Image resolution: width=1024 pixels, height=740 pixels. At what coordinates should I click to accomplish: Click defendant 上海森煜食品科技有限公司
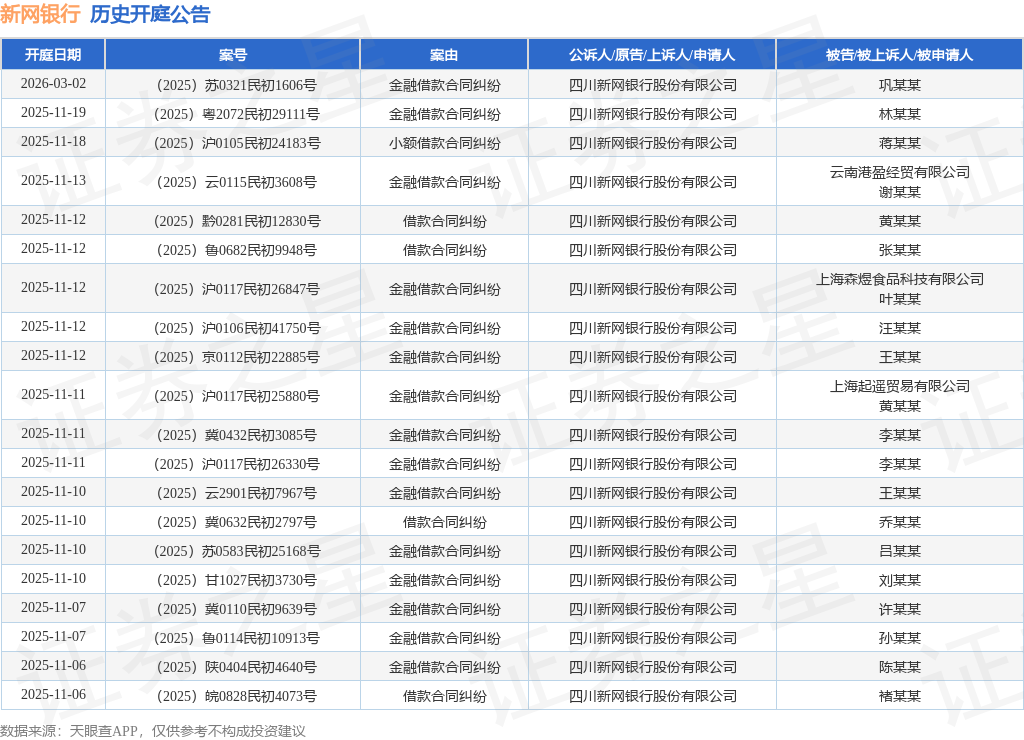(x=899, y=280)
